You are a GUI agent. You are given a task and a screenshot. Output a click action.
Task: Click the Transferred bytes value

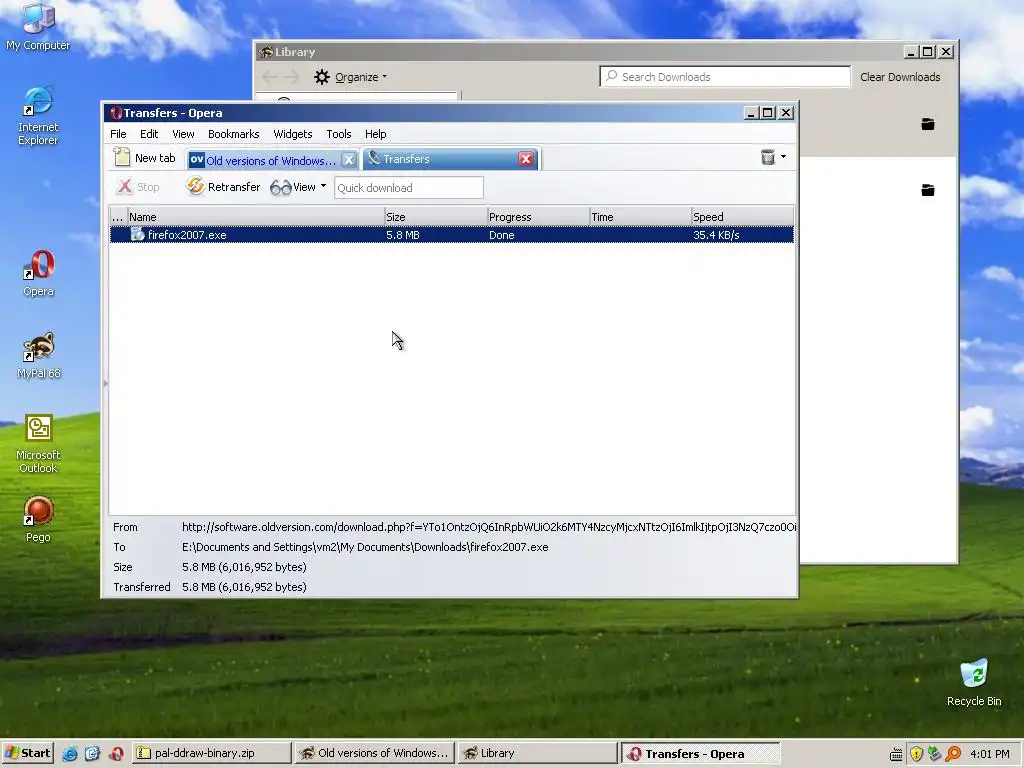[x=244, y=587]
